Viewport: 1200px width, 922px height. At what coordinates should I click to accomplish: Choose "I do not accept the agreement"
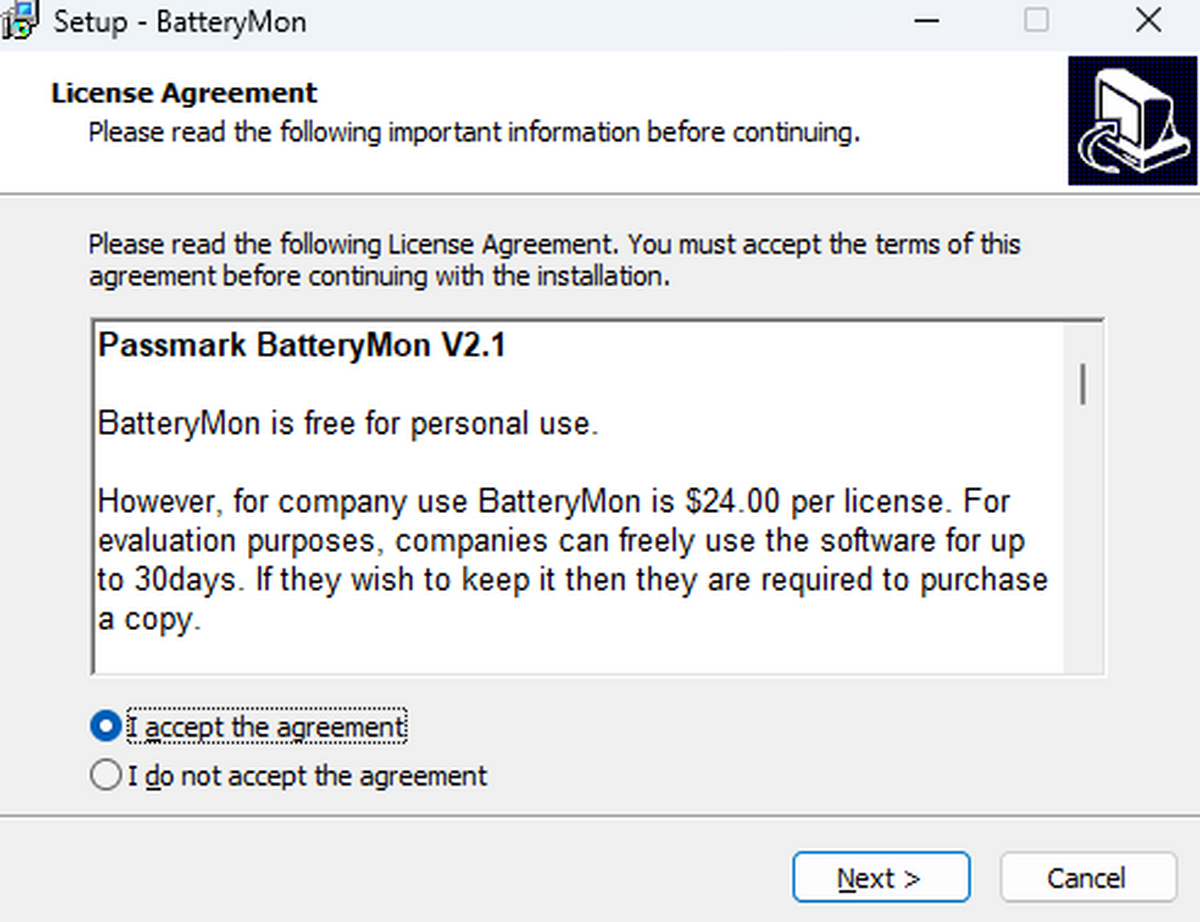click(105, 776)
